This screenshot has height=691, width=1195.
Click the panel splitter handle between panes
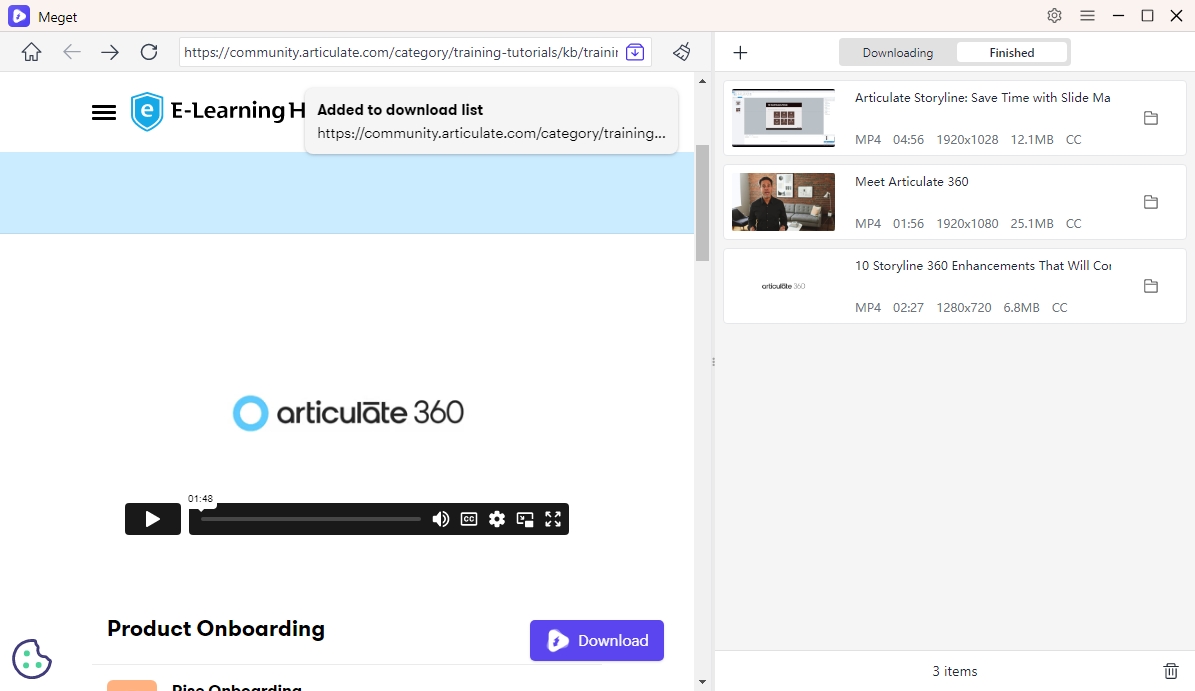pos(713,362)
